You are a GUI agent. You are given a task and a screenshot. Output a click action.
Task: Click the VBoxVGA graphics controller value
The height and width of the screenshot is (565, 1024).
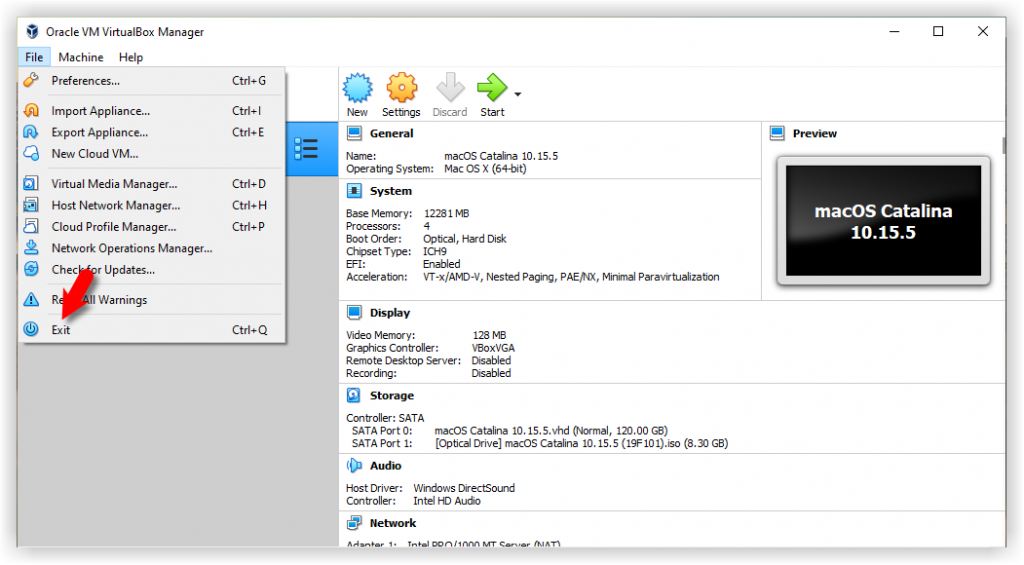(493, 347)
